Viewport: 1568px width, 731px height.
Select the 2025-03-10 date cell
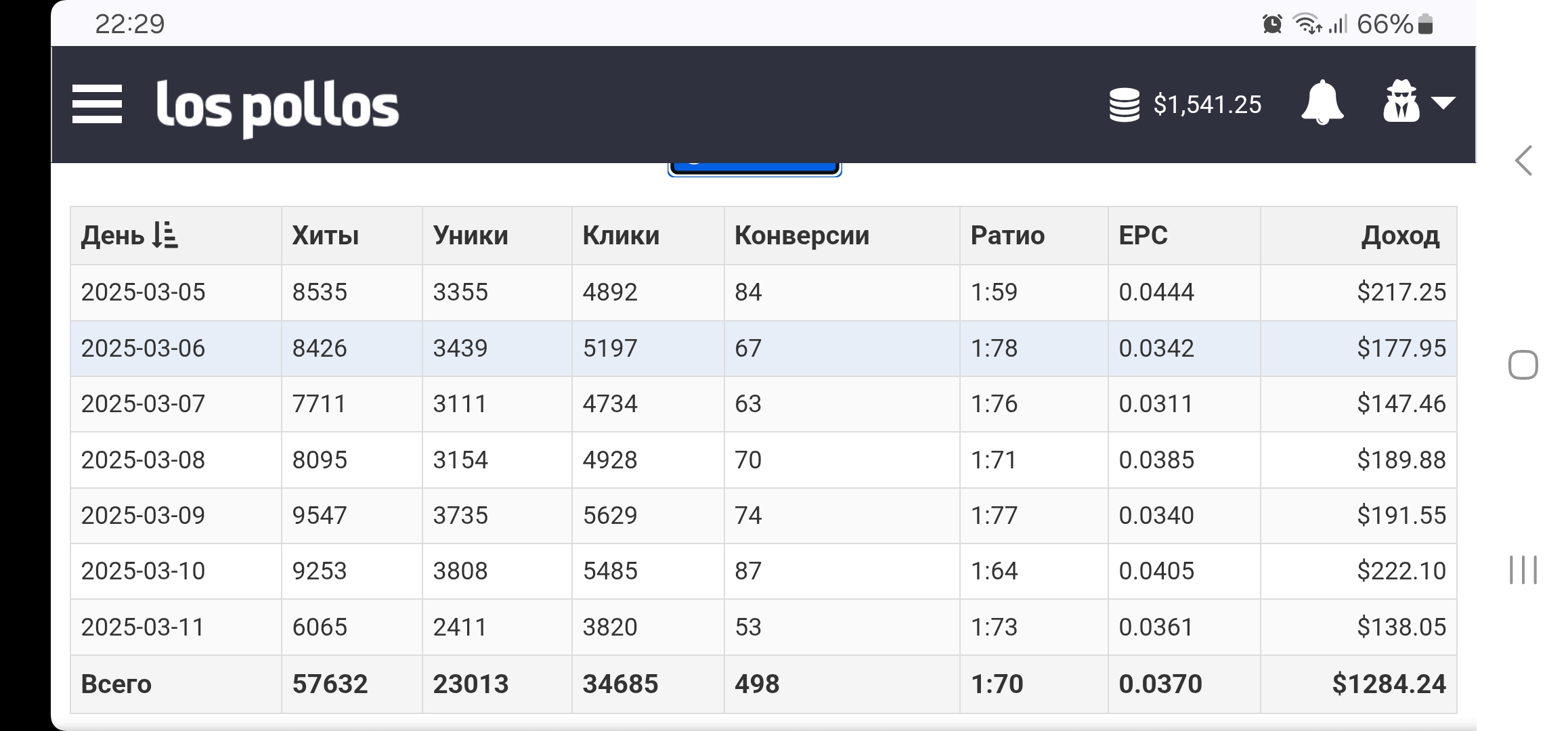143,571
